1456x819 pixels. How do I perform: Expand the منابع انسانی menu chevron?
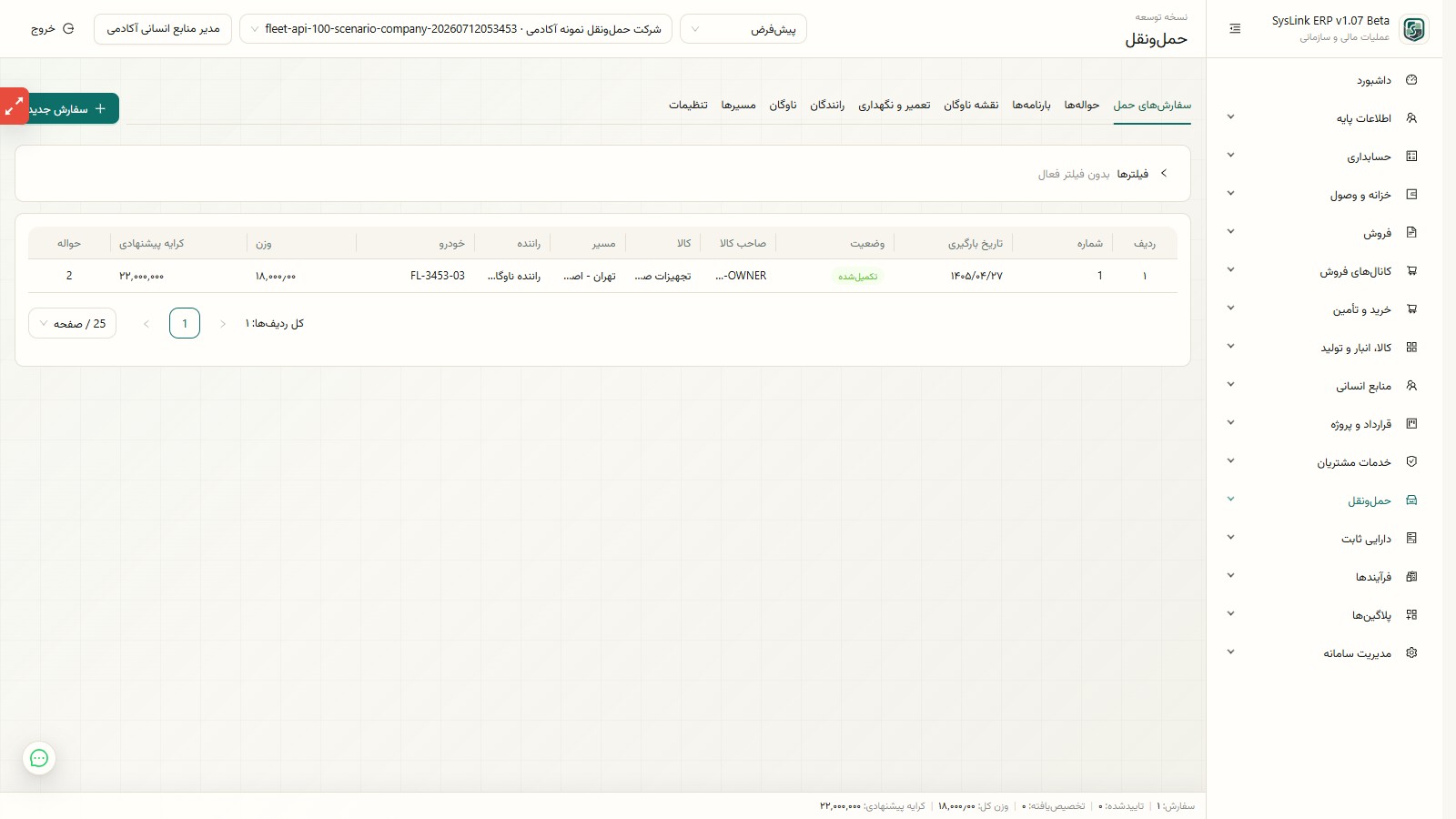coord(1230,385)
